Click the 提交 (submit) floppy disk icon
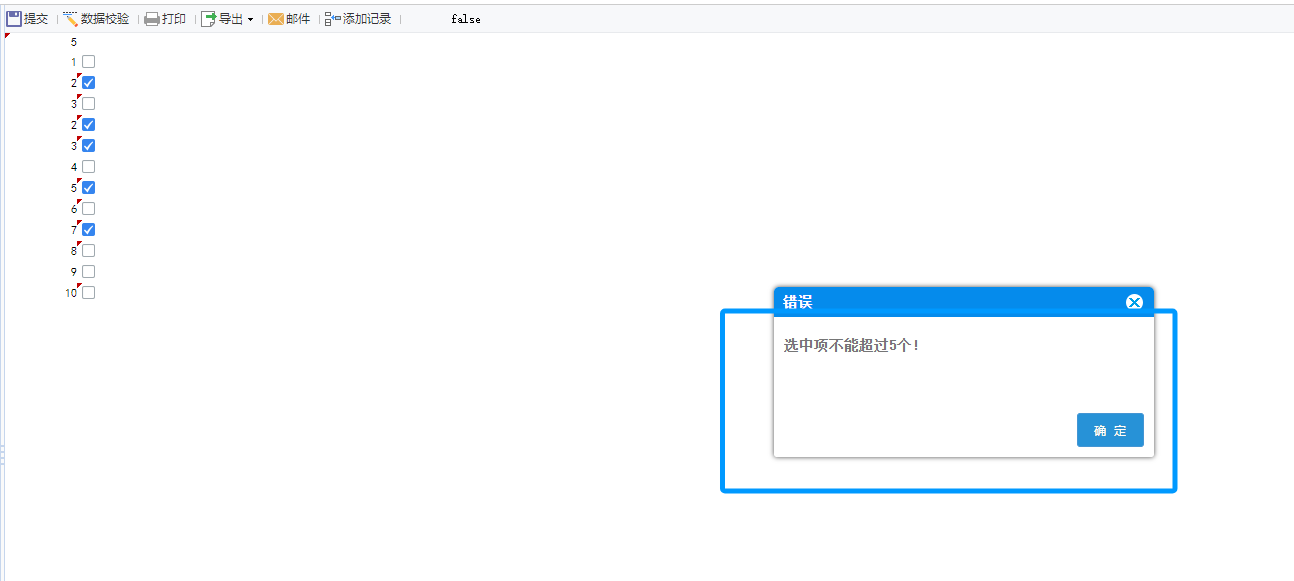The image size is (1294, 581). (x=14, y=19)
